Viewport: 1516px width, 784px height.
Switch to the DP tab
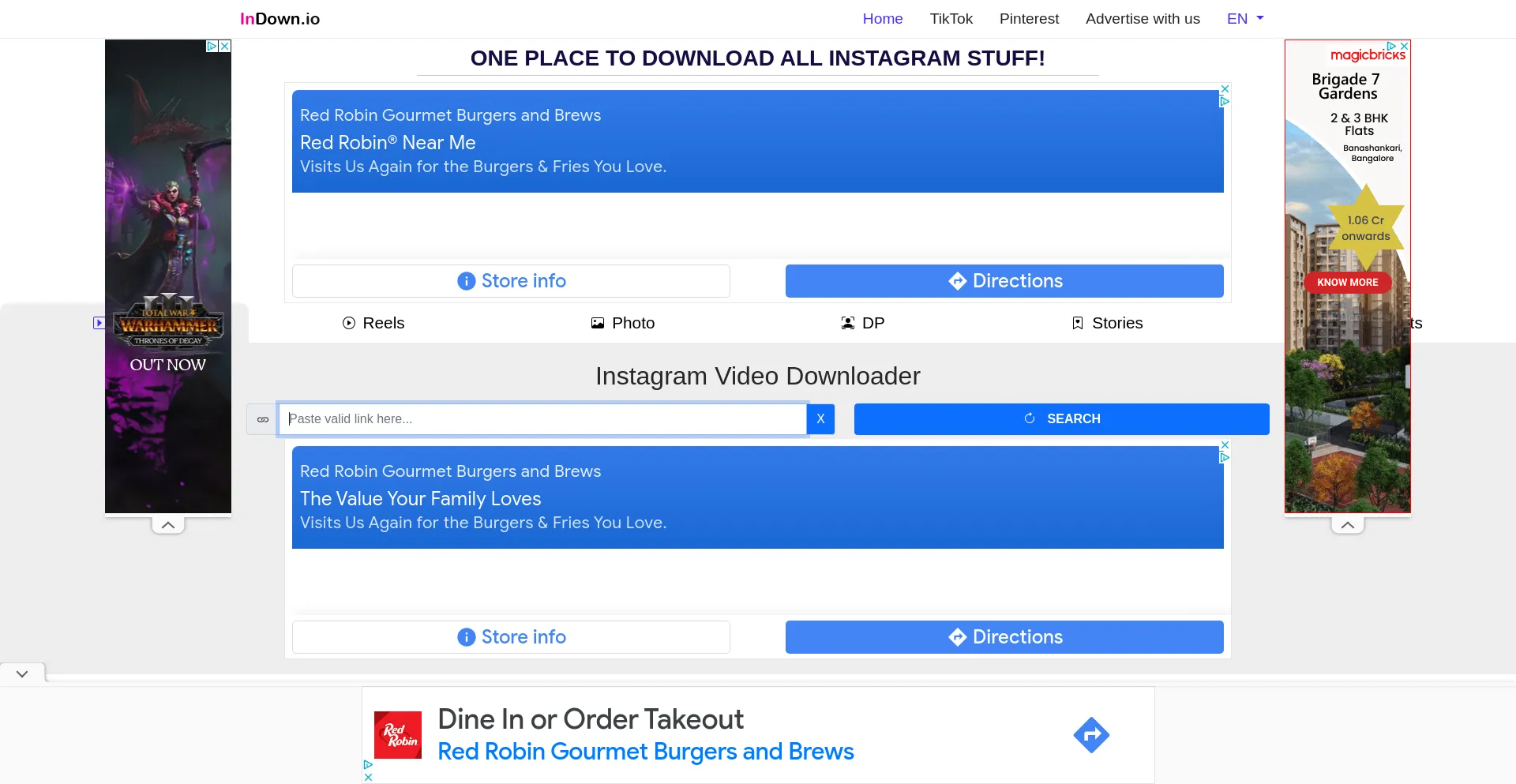coord(863,323)
